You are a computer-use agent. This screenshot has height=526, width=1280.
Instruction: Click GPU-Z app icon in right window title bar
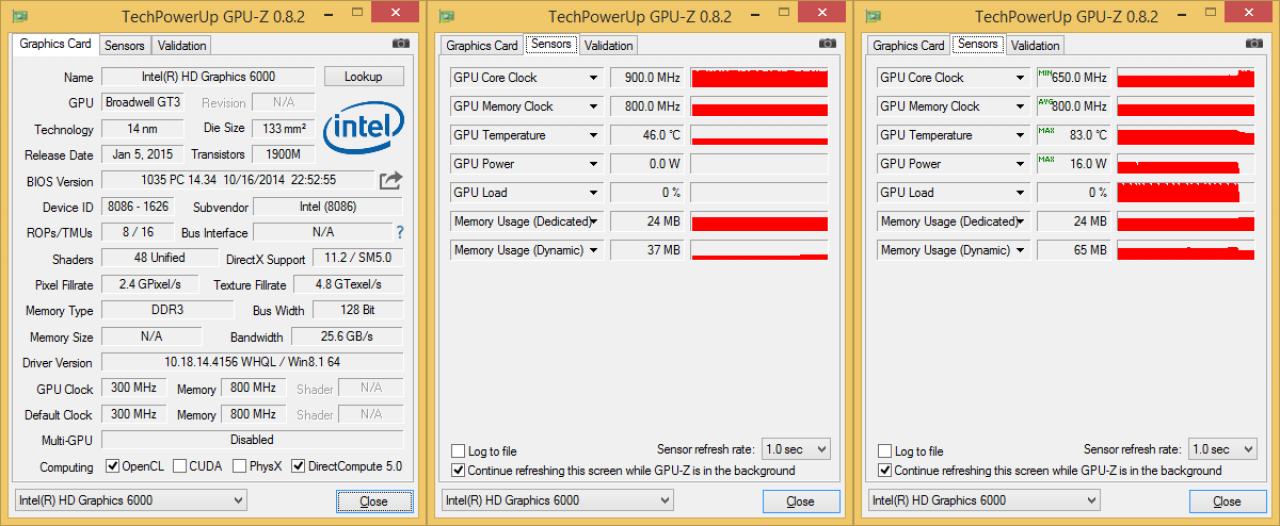[874, 17]
